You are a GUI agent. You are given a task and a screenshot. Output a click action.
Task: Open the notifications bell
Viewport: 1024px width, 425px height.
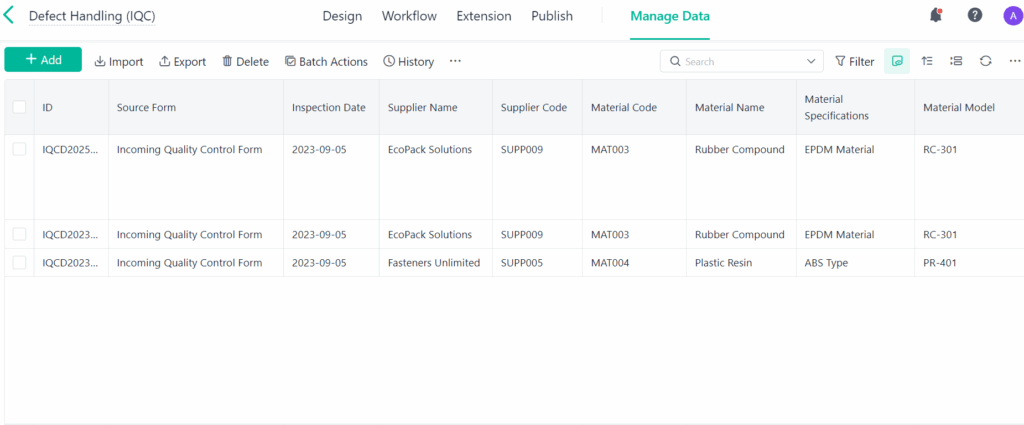click(936, 15)
